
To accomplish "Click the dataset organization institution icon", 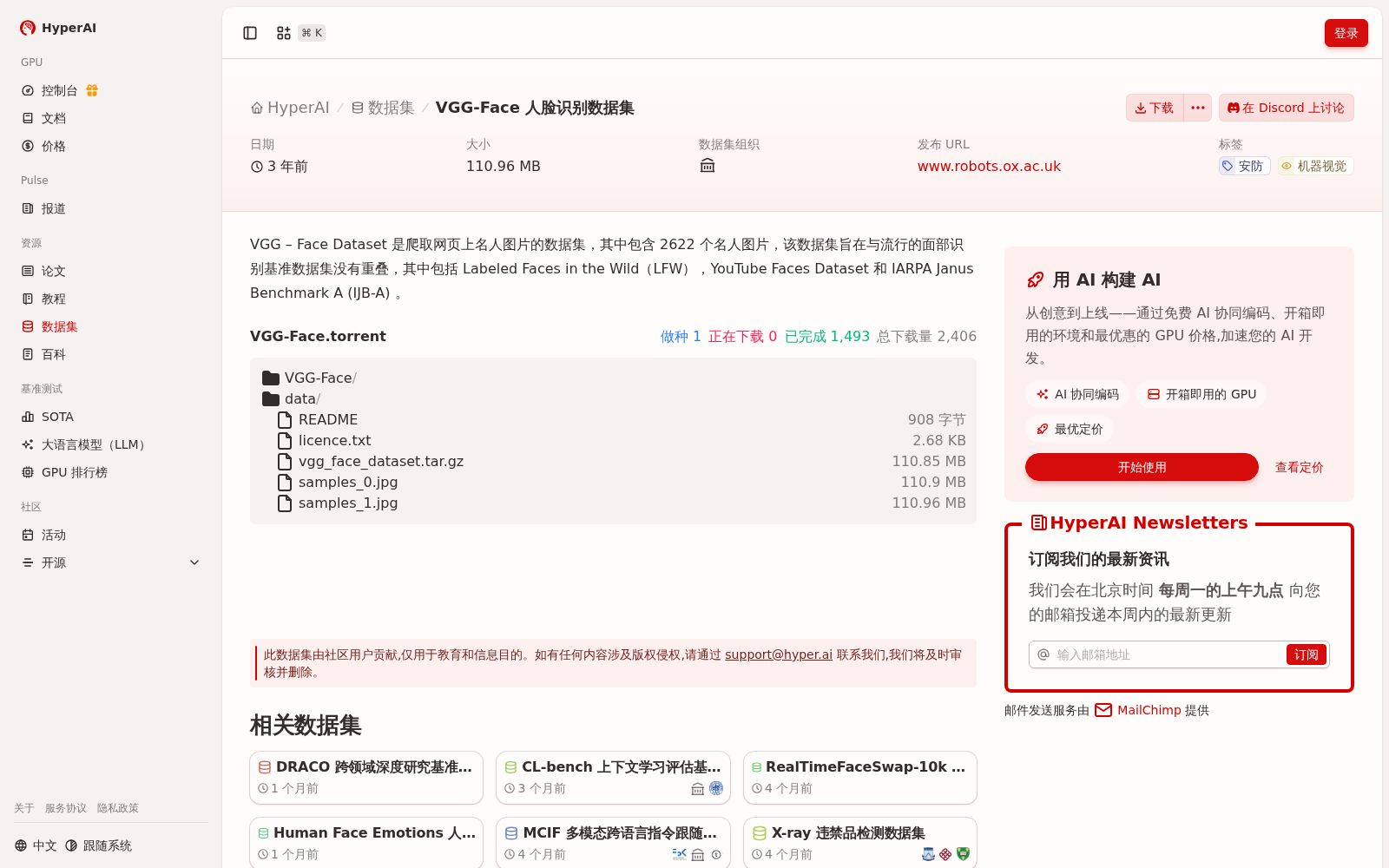I will click(x=708, y=166).
